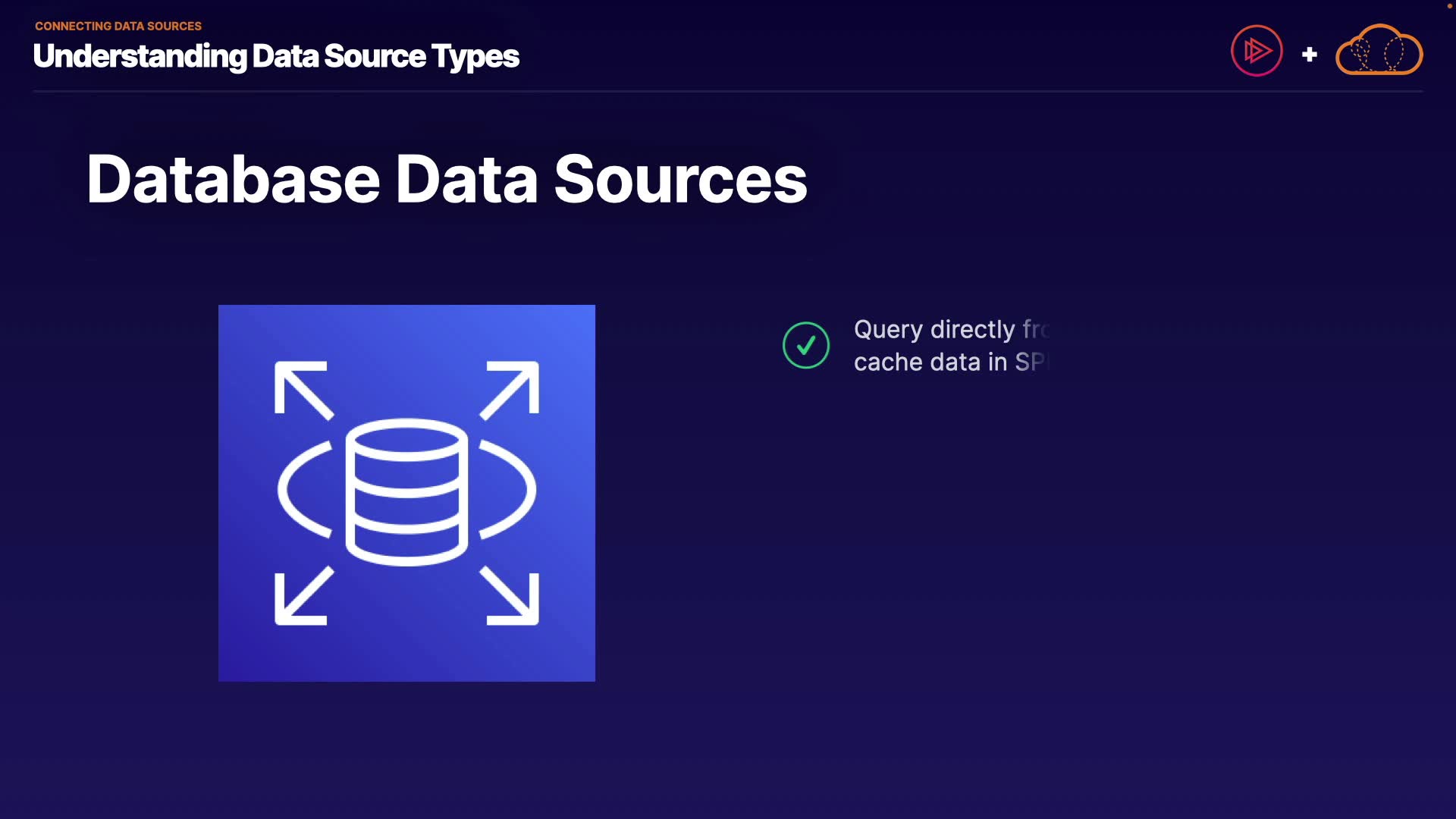Click the small orange dot in the top-right corner
The height and width of the screenshot is (819, 1456).
tap(1450, 6)
